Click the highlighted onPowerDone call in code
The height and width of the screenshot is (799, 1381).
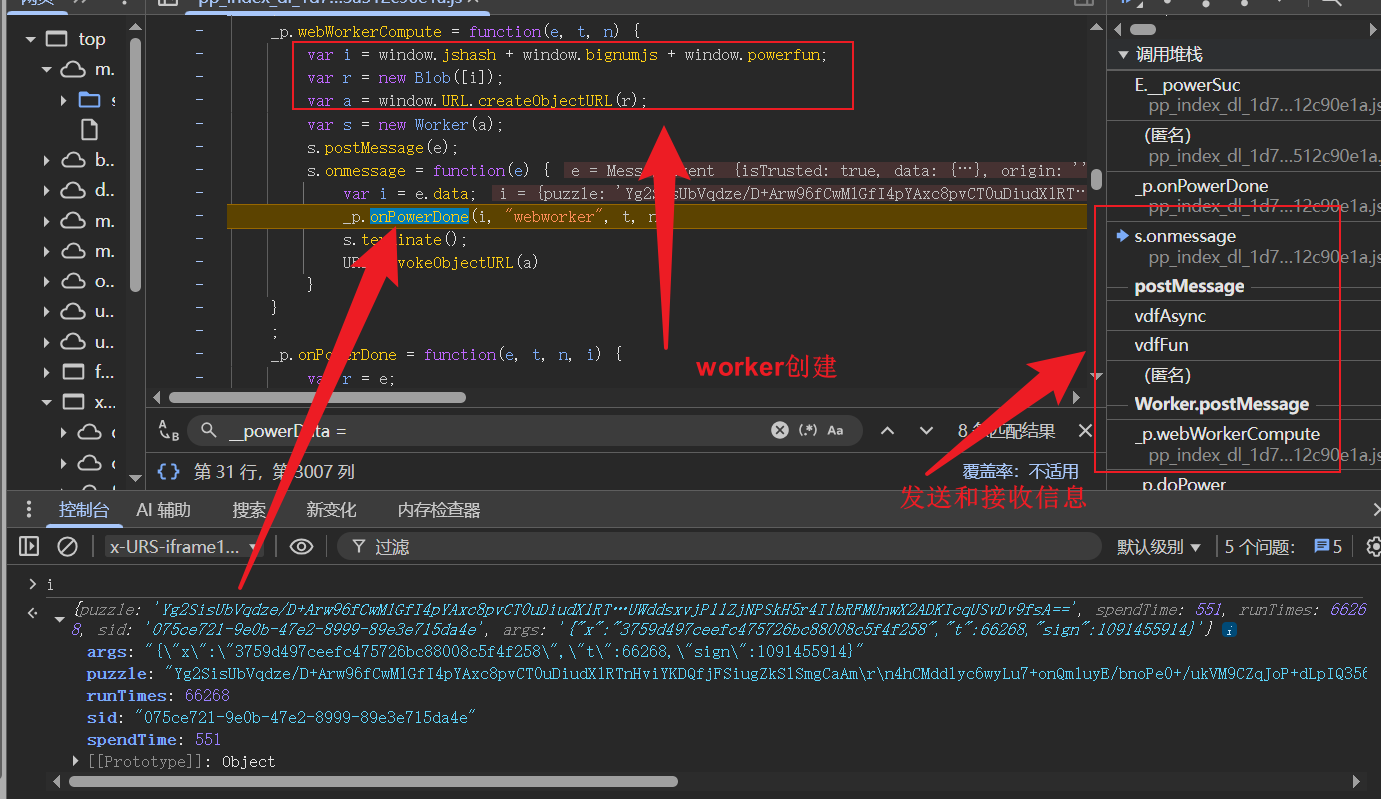[x=419, y=216]
